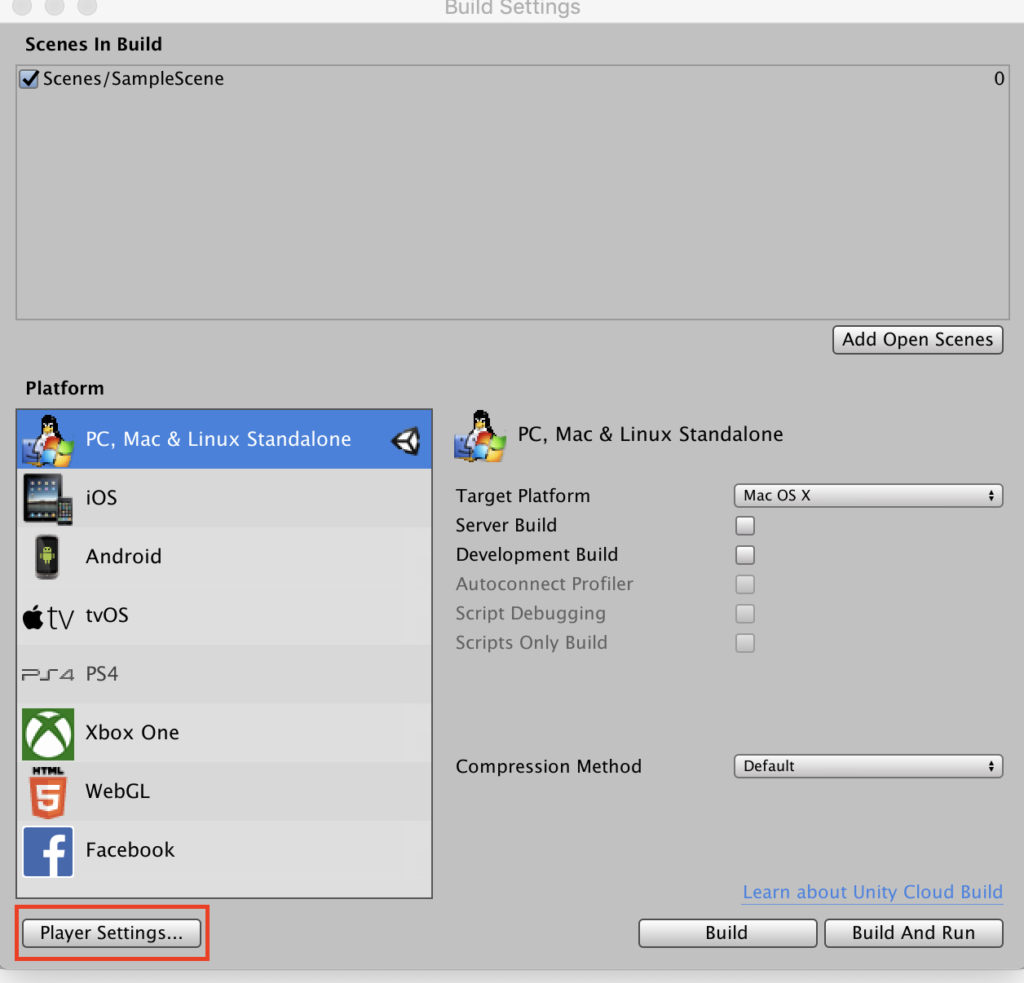Click the Facebook platform icon
Screen dimensions: 1024x983
(x=48, y=851)
